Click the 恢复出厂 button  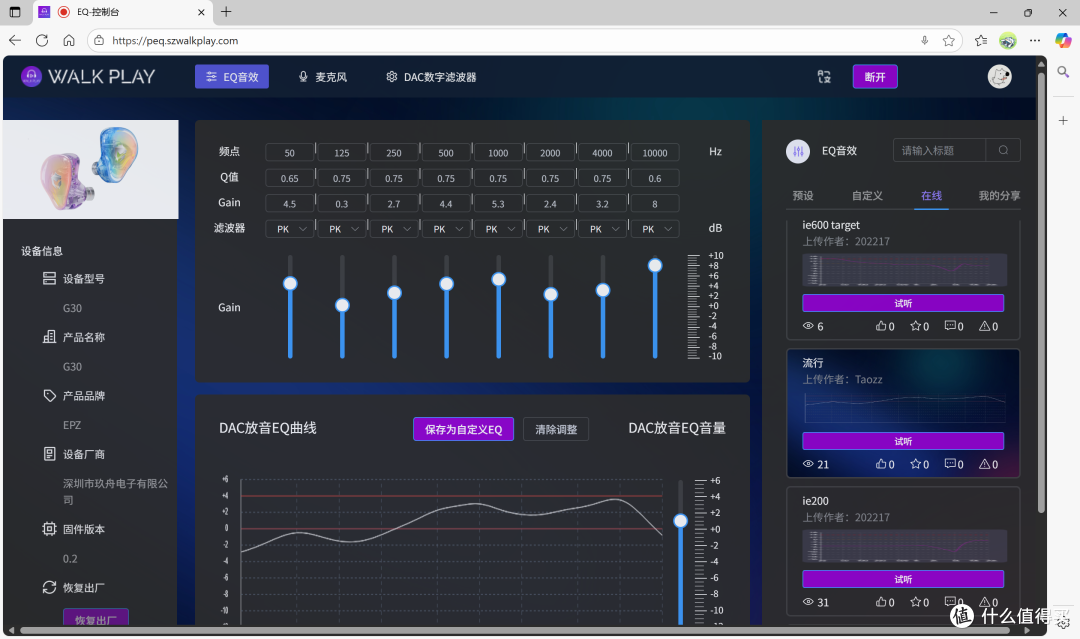point(96,617)
